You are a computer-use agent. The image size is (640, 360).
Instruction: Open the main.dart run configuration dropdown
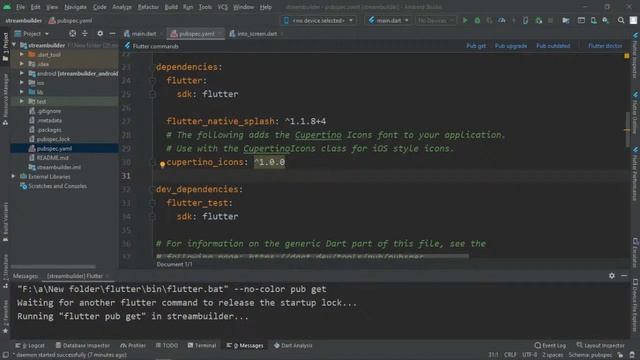click(x=388, y=20)
